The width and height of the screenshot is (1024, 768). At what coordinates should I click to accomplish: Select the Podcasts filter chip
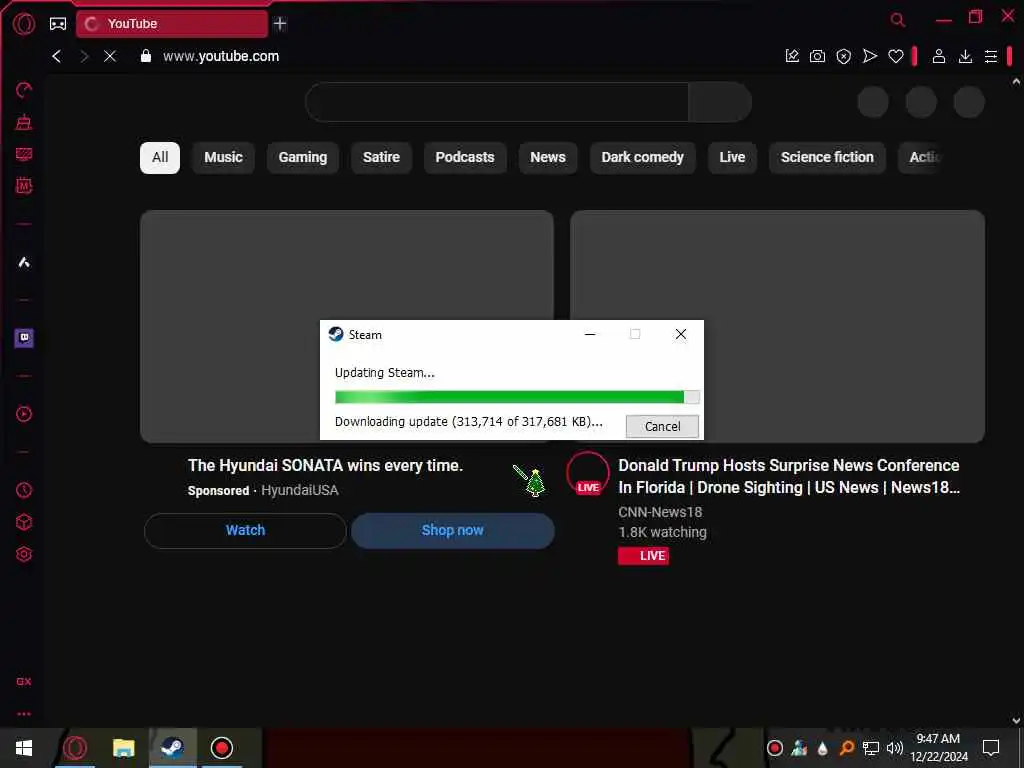(465, 157)
